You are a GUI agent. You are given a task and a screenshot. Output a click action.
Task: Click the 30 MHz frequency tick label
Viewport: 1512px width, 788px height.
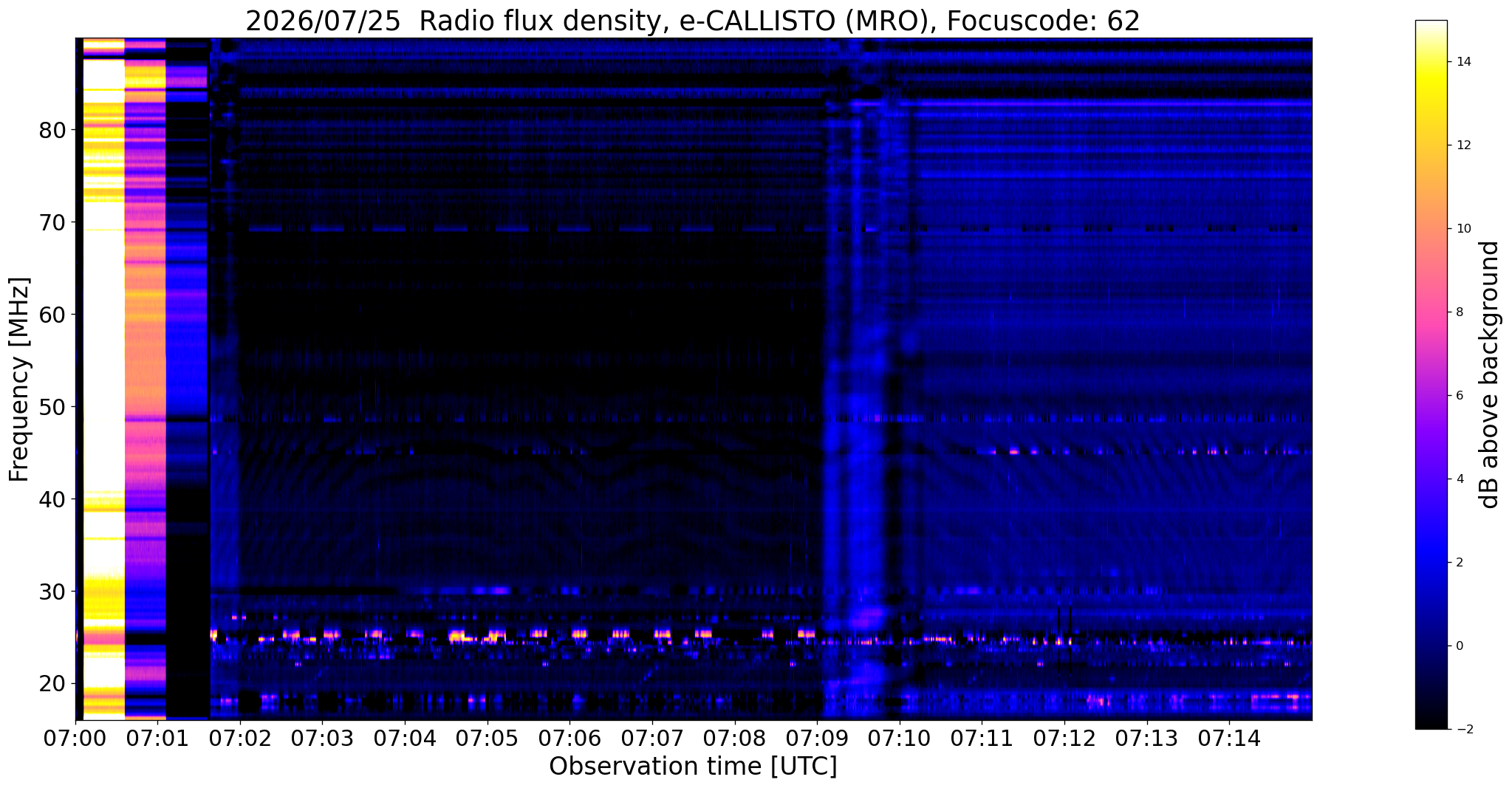tap(51, 592)
